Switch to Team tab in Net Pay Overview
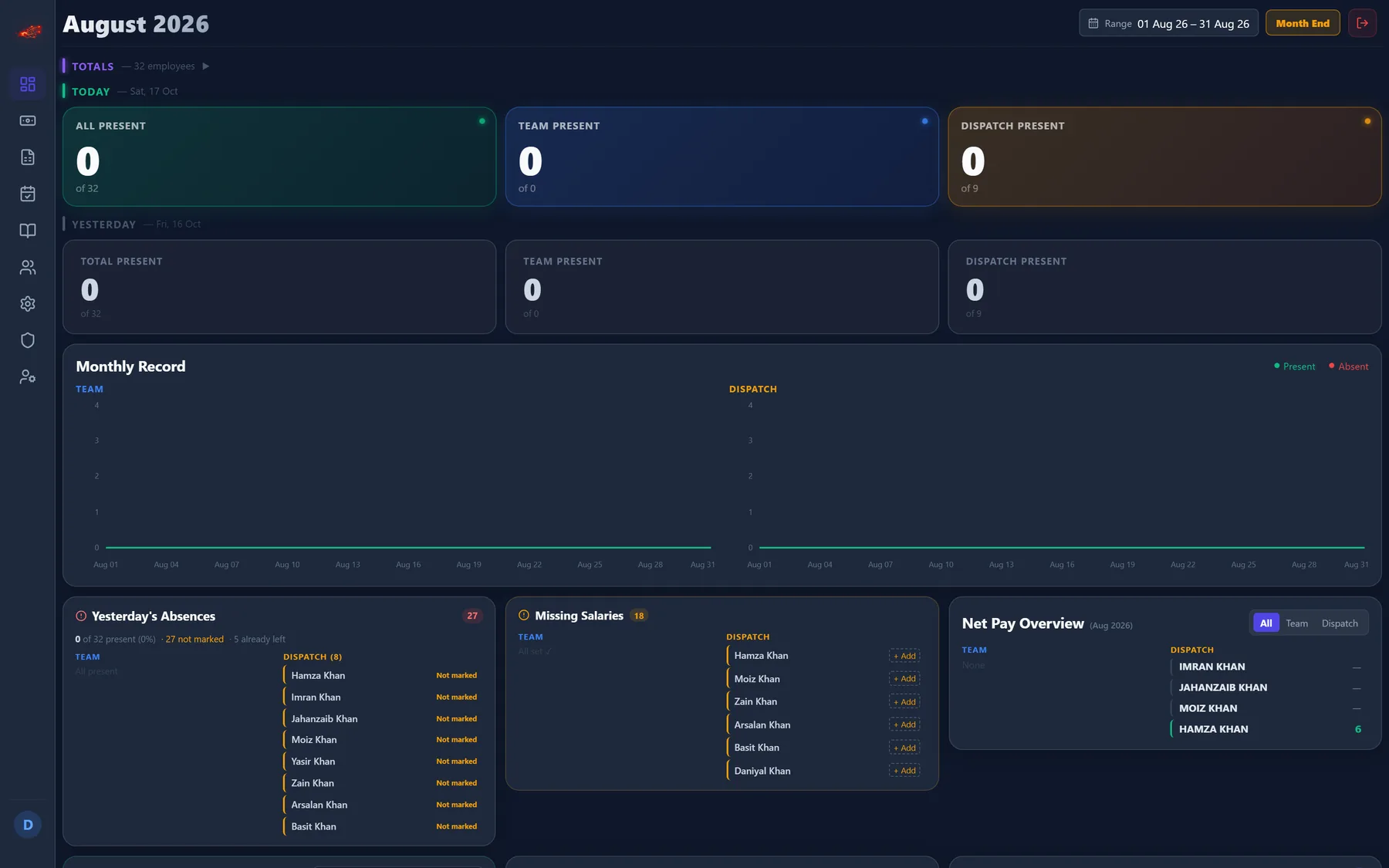This screenshot has height=868, width=1389. pos(1297,623)
